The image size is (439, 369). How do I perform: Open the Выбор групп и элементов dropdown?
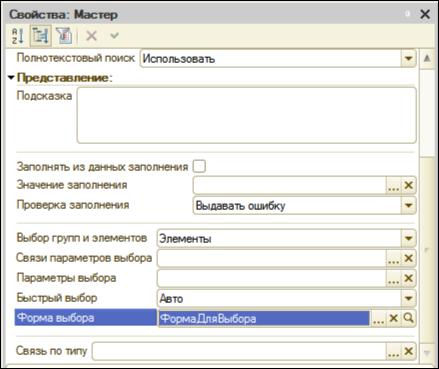[x=408, y=238]
